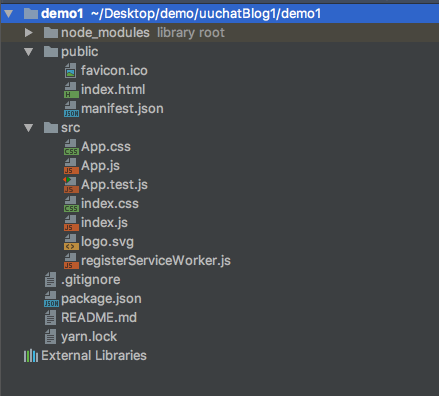Click the node_modules folder icon
This screenshot has height=396, width=439.
click(51, 33)
